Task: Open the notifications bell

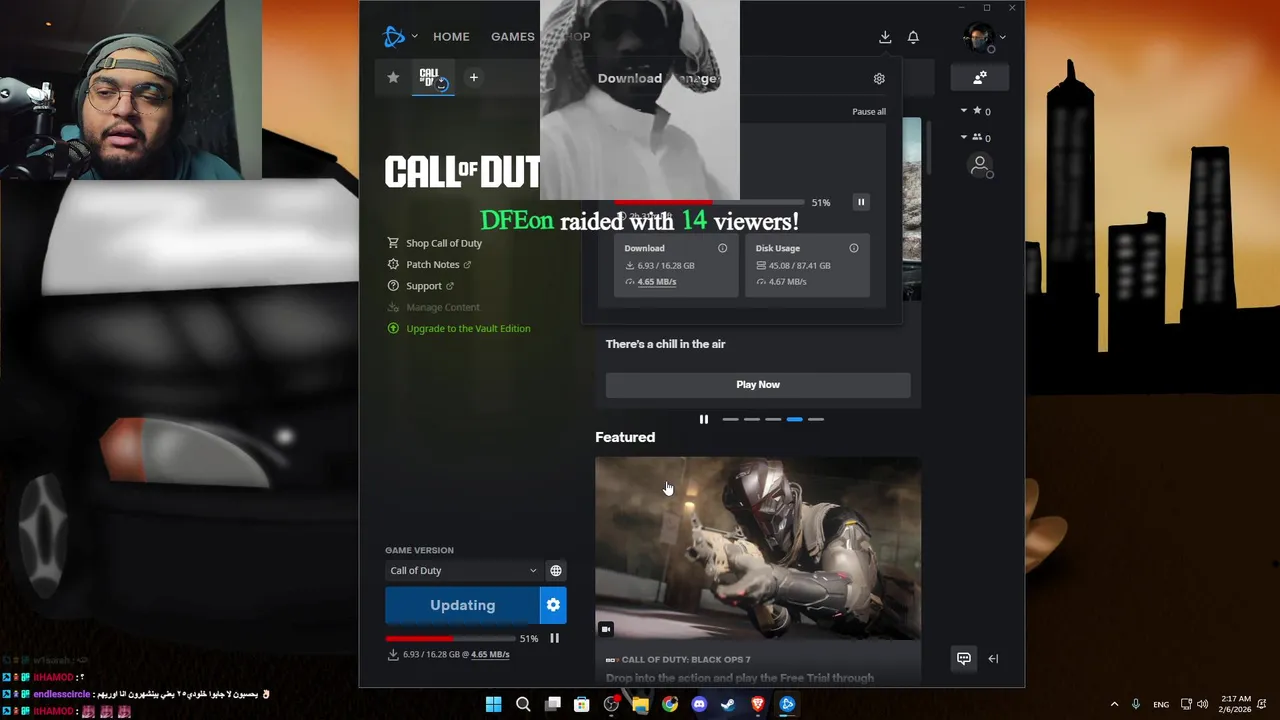Action: [x=913, y=37]
